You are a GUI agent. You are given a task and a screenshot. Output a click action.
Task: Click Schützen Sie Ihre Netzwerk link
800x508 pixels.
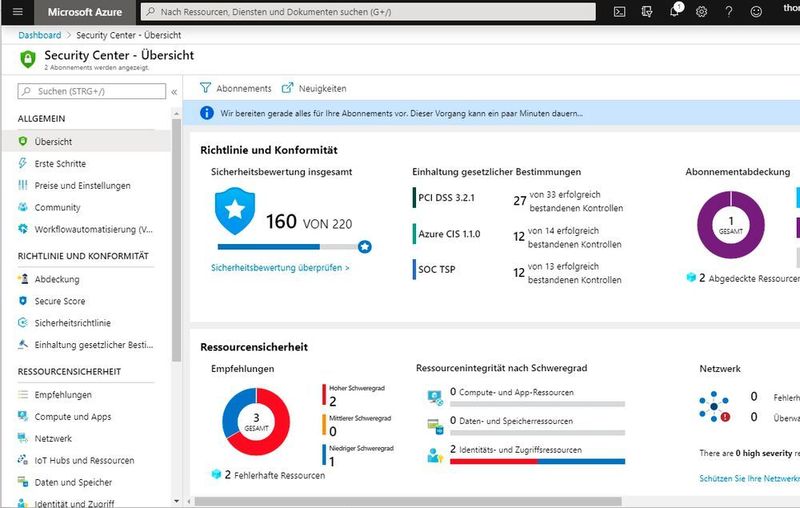(749, 478)
